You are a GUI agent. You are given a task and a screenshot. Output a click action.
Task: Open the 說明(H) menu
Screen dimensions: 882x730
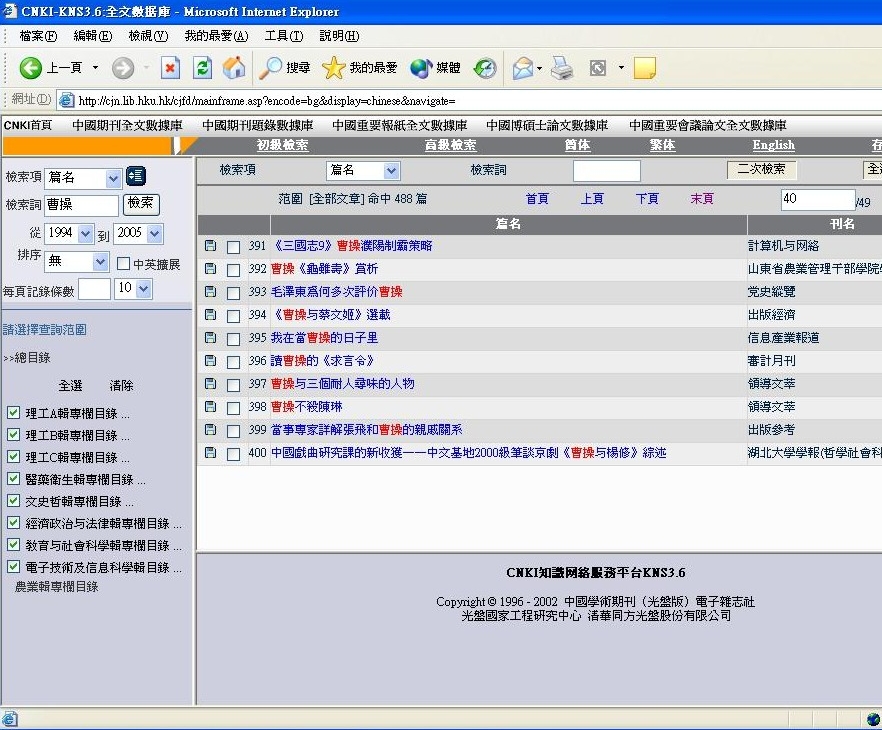tap(339, 36)
